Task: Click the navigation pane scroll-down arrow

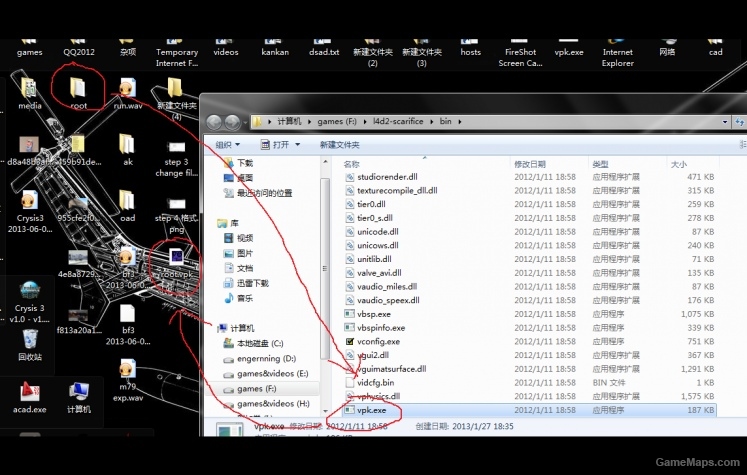Action: point(325,411)
